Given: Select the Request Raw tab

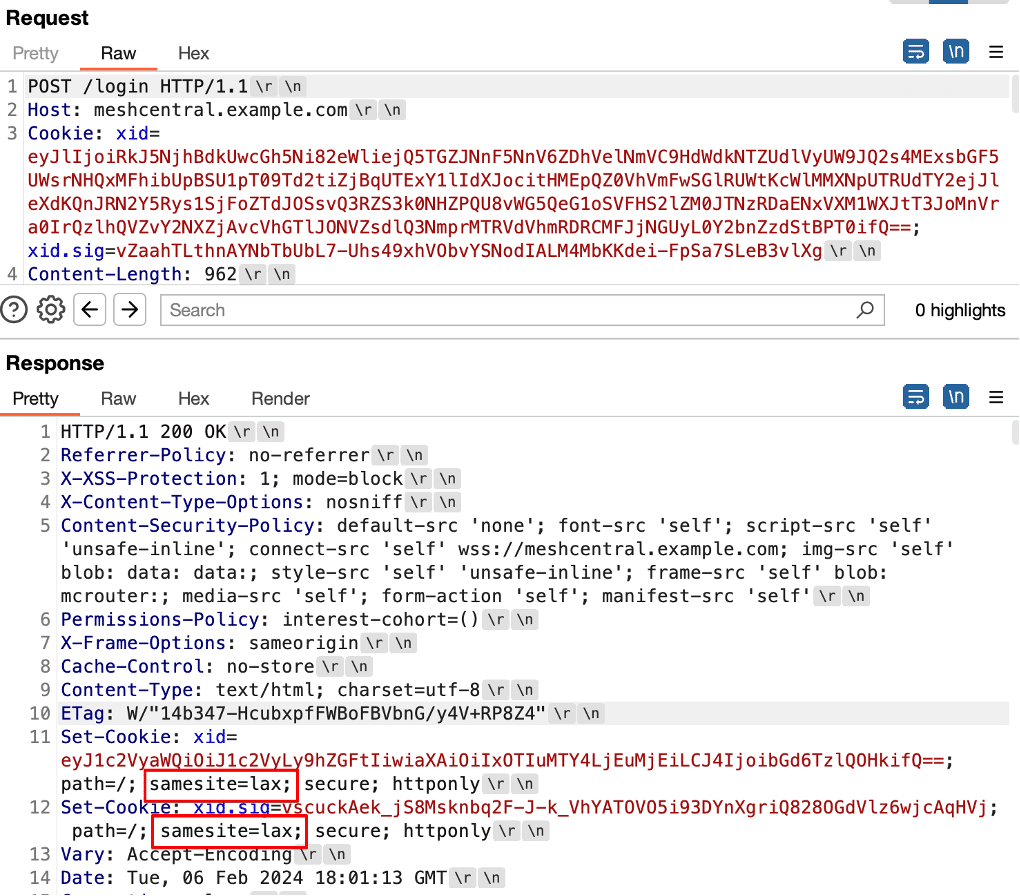Looking at the screenshot, I should (118, 53).
